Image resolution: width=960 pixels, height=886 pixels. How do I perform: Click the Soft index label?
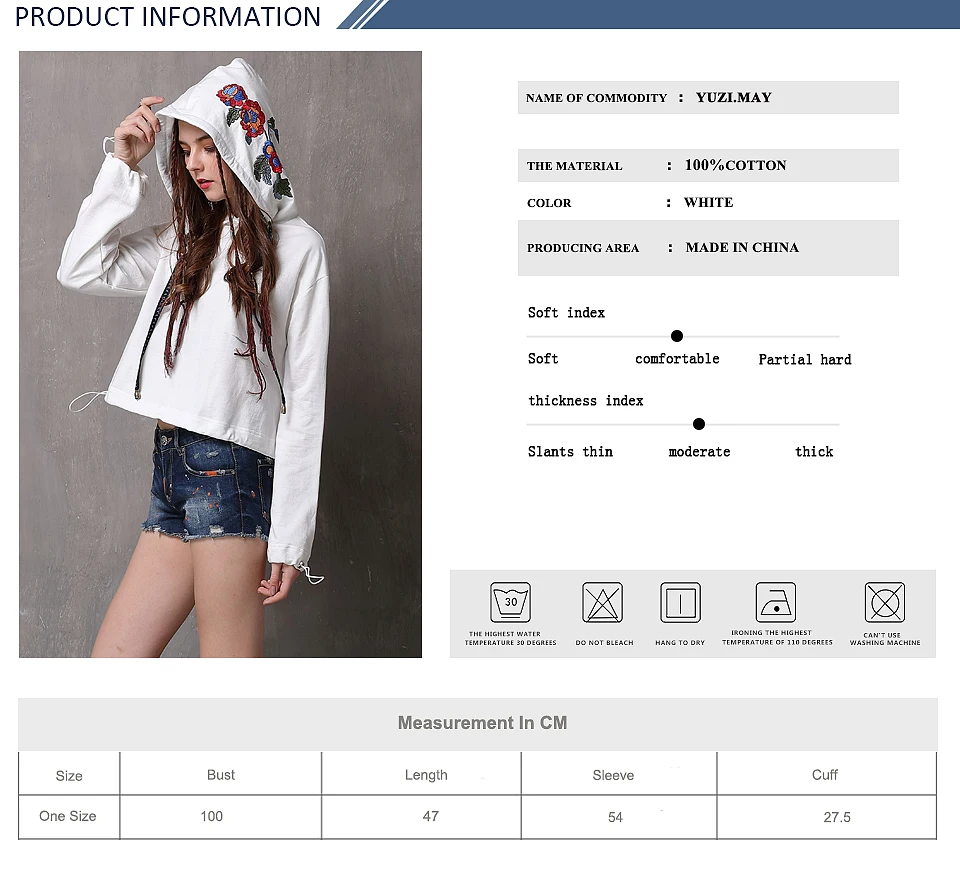(x=566, y=313)
